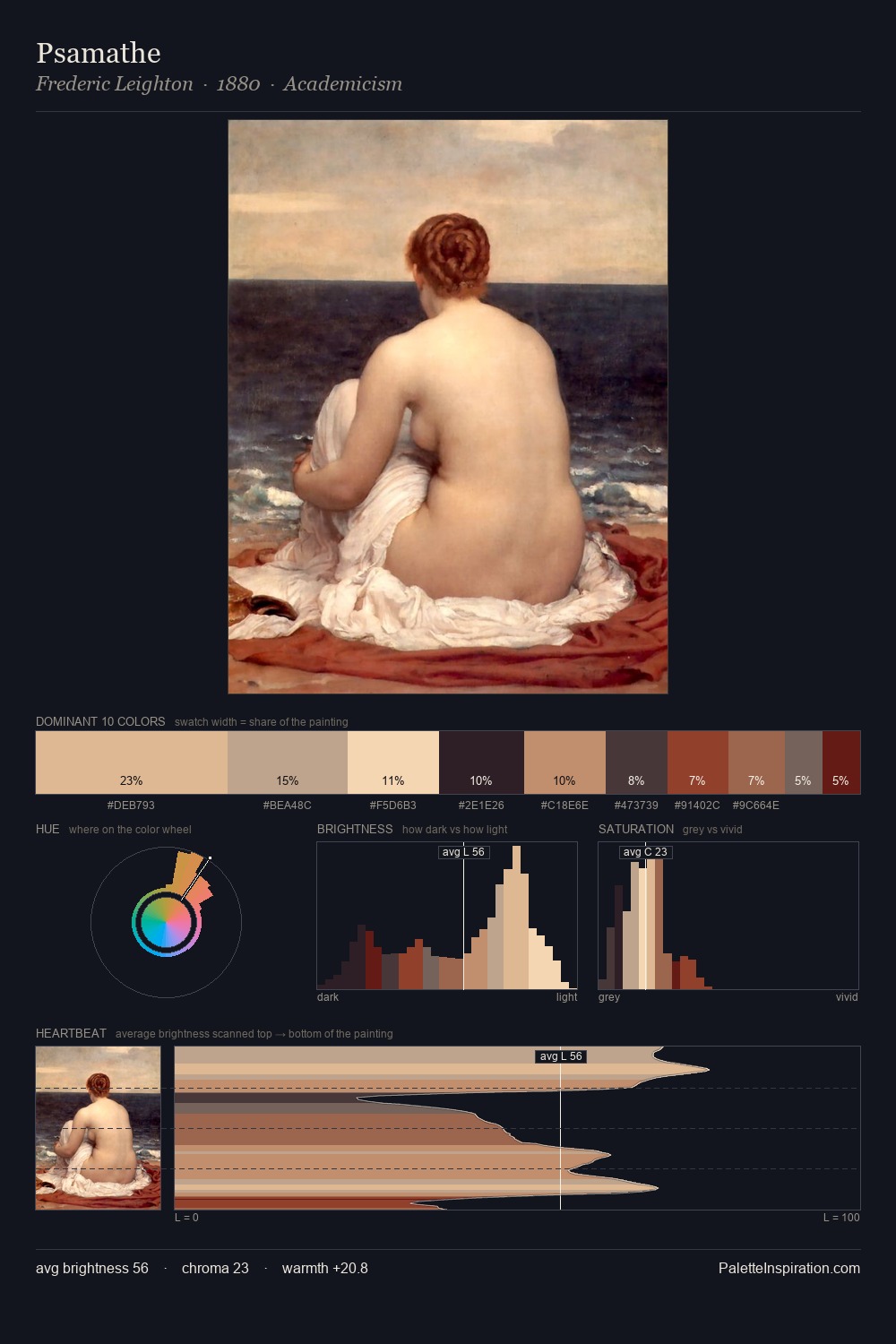Screen dimensions: 896x1344
Task: Click the 'light' label under the Brightness histogram
Action: click(x=566, y=997)
